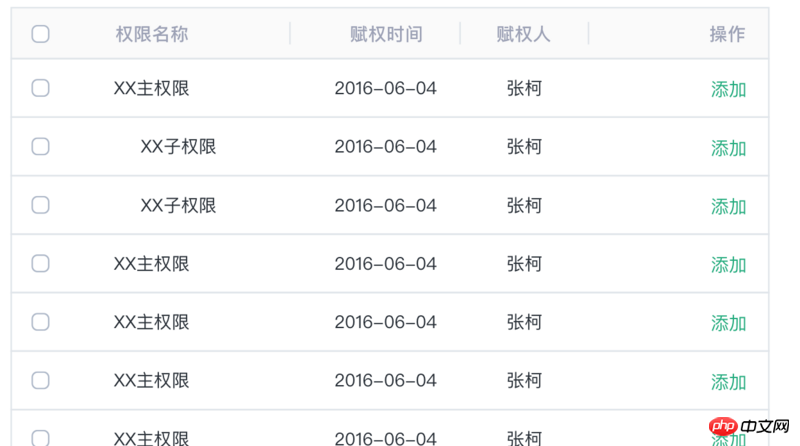Tick checkbox of the first XX子权限 row

coord(40,147)
